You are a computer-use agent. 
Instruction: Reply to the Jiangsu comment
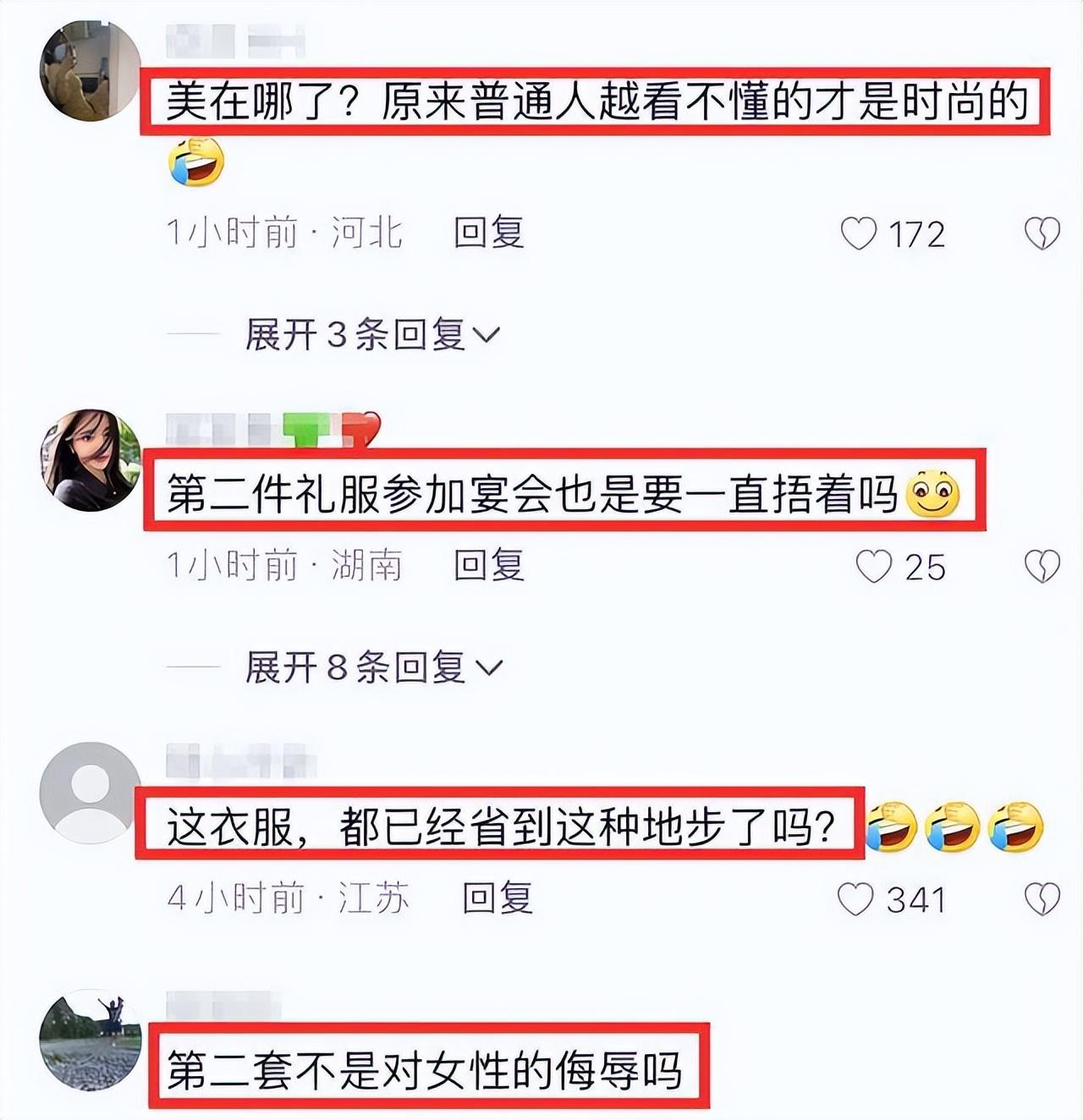(x=498, y=898)
